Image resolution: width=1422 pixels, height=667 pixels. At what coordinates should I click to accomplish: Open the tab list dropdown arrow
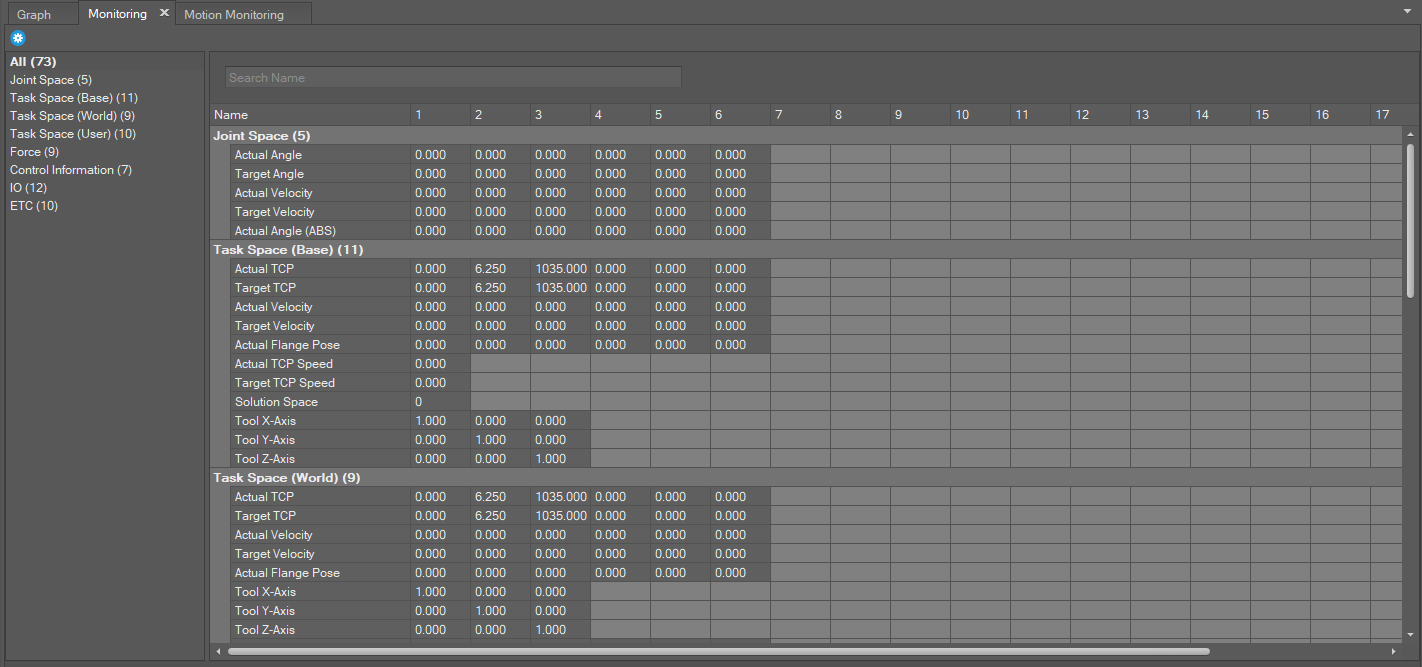pyautogui.click(x=1407, y=9)
